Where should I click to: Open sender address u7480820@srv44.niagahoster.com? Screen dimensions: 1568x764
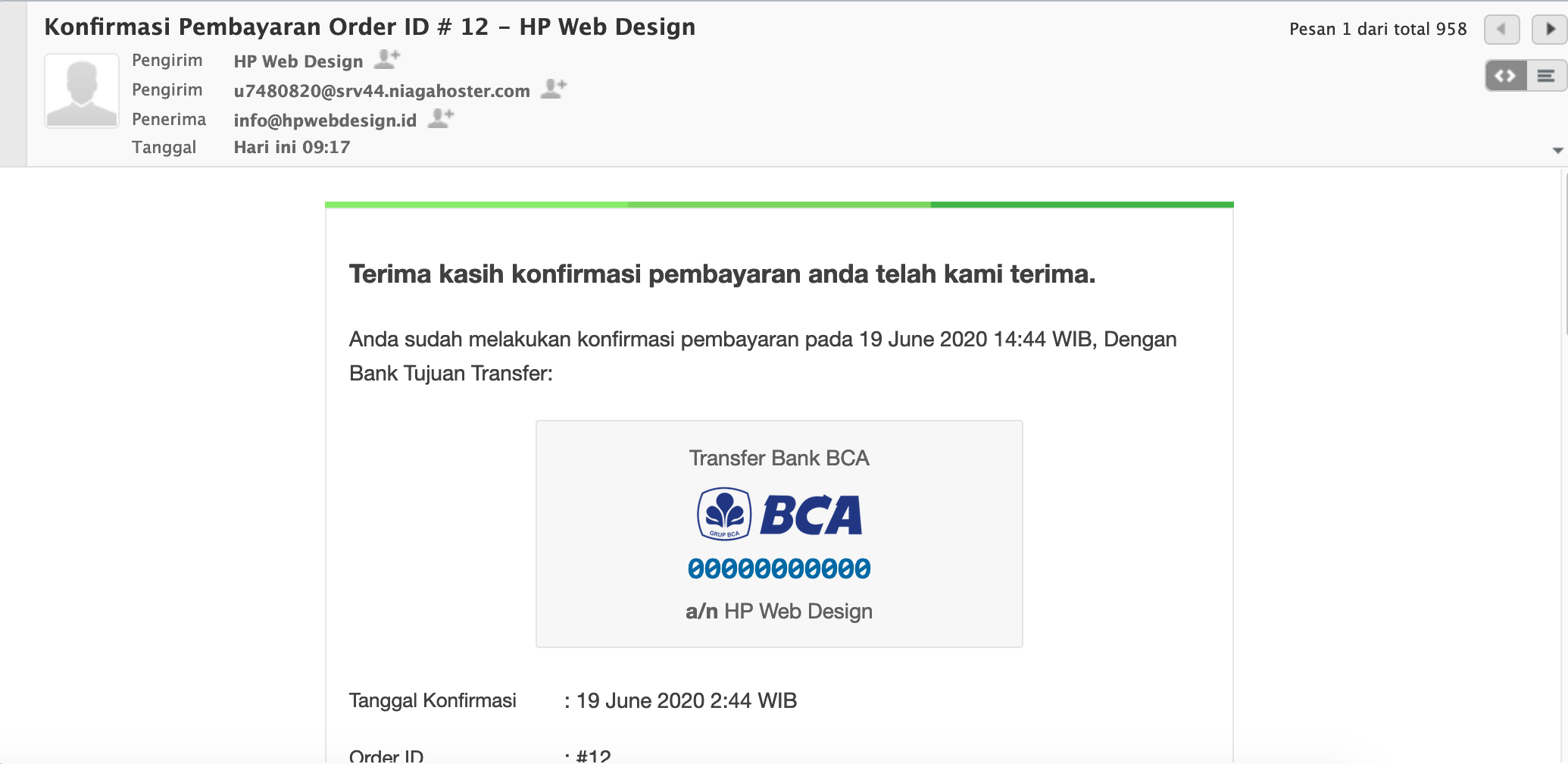(382, 91)
